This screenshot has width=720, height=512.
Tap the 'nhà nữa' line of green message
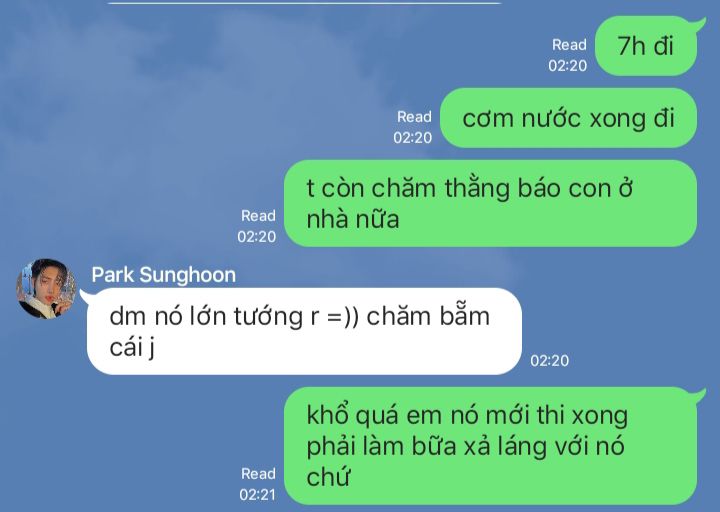pos(353,219)
